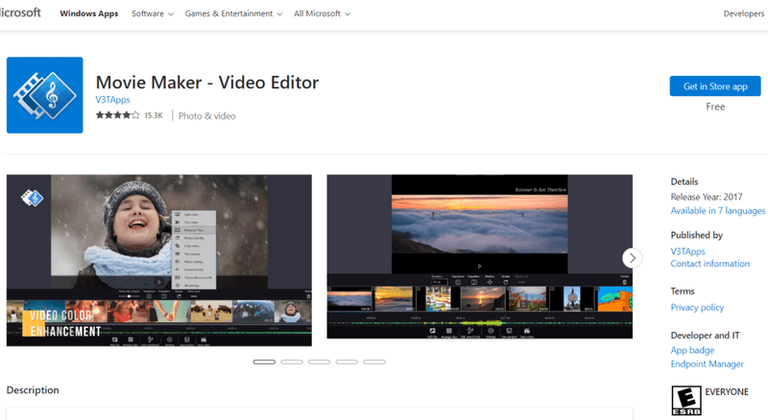Click the Movie Maker logo in first screenshot
Viewport: 768px width, 420px height.
32,198
